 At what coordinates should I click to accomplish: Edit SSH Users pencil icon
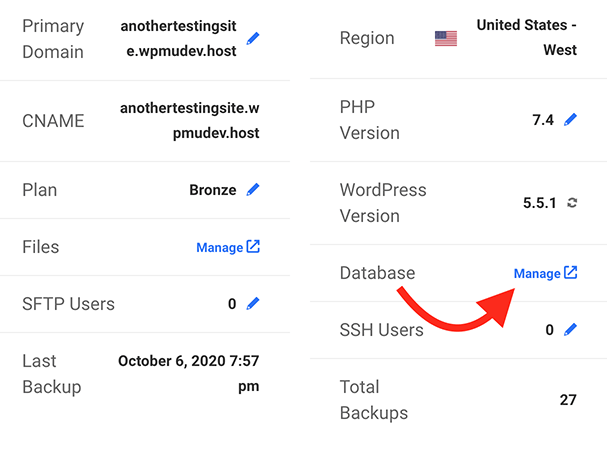coord(570,330)
